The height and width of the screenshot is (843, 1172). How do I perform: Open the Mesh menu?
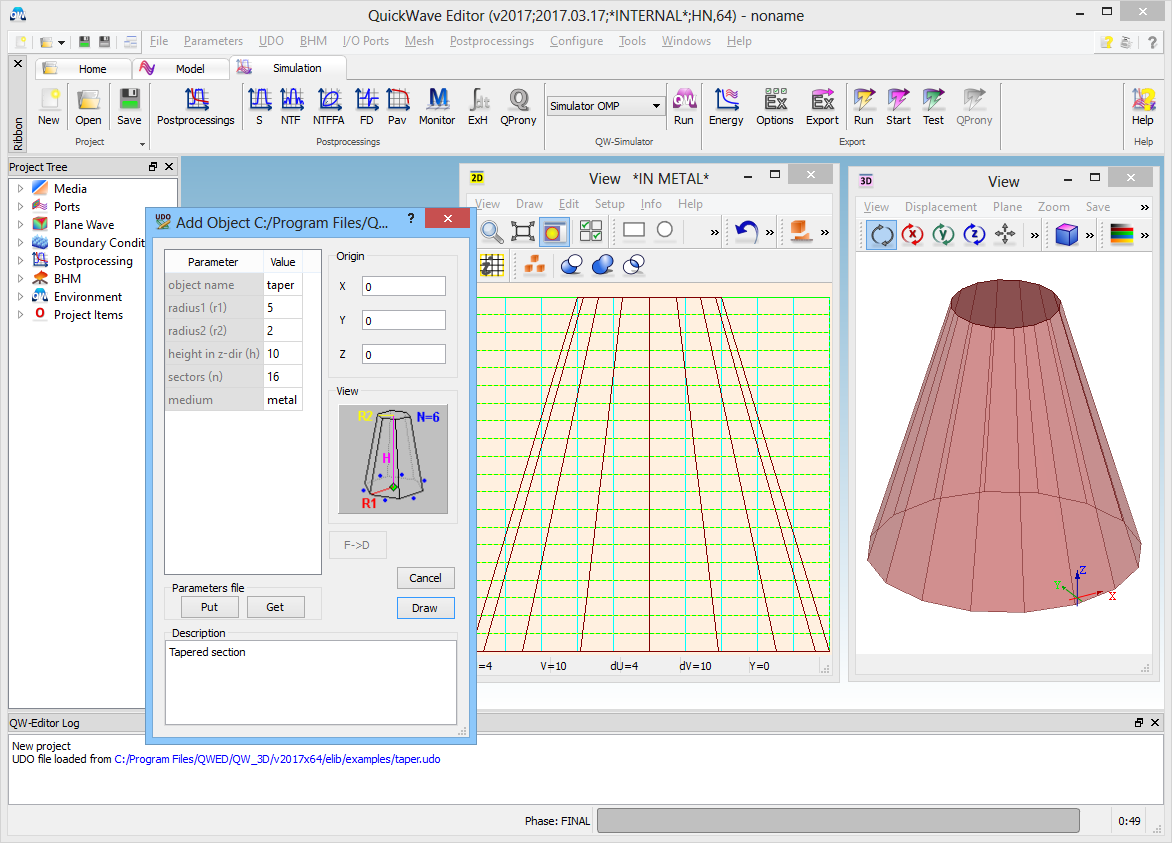pyautogui.click(x=419, y=41)
